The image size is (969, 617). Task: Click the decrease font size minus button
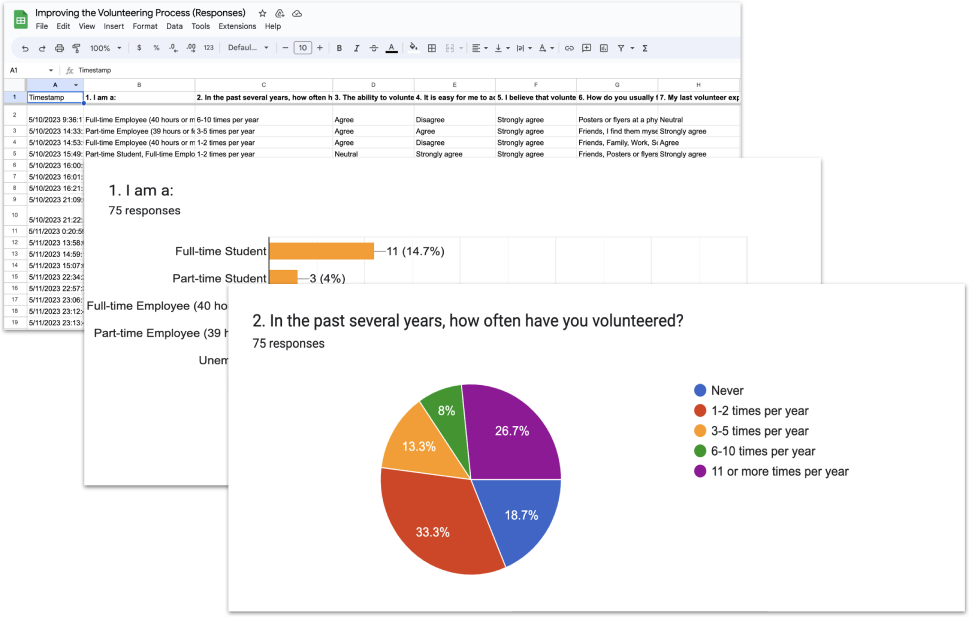285,48
